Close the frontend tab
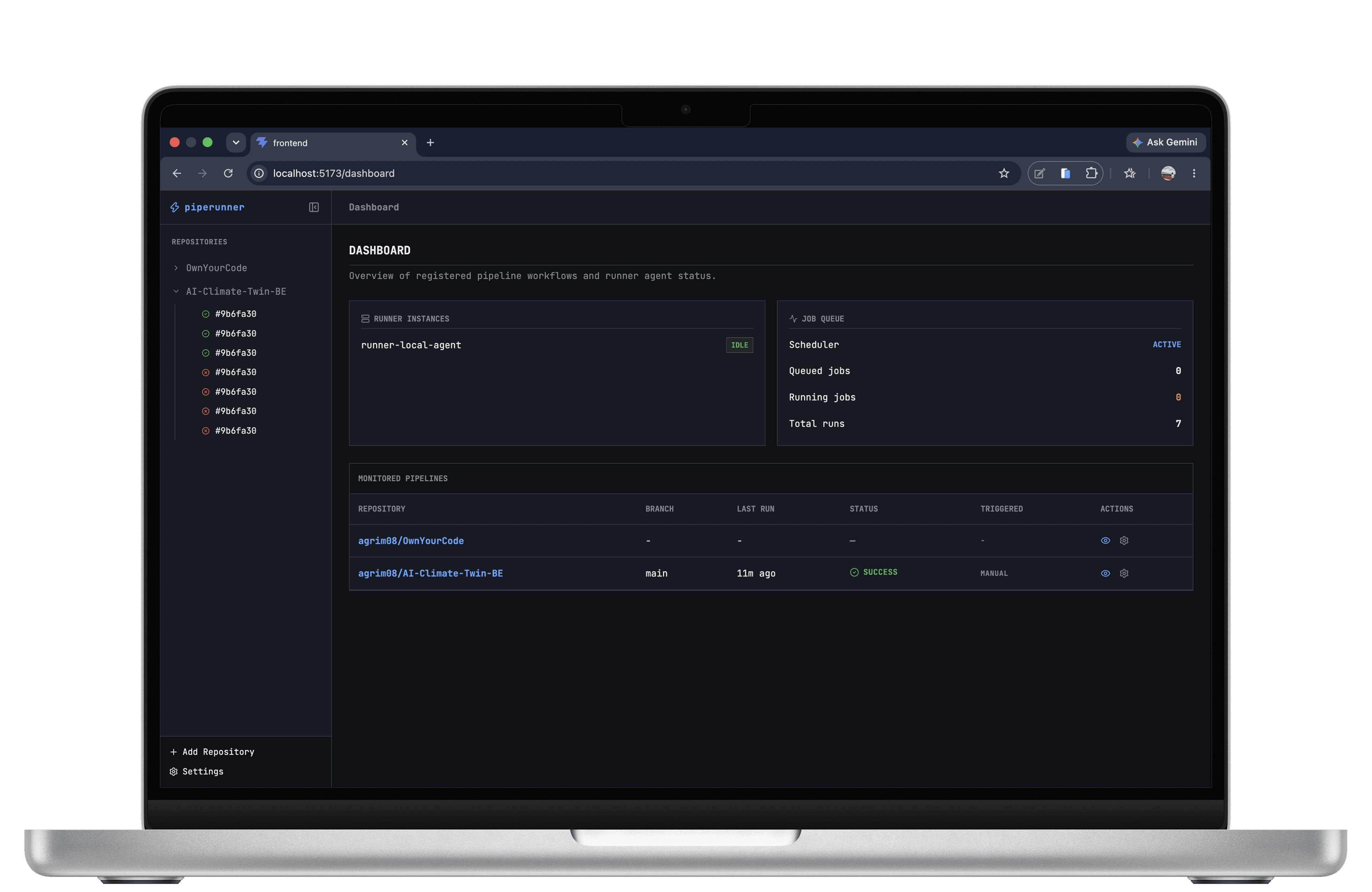The width and height of the screenshot is (1372, 892). point(405,143)
